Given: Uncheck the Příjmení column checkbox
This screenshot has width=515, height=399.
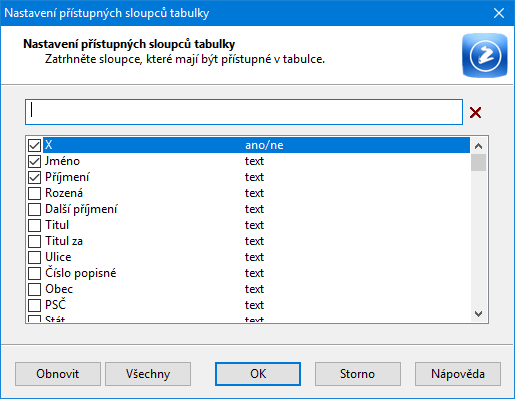Looking at the screenshot, I should (34, 177).
